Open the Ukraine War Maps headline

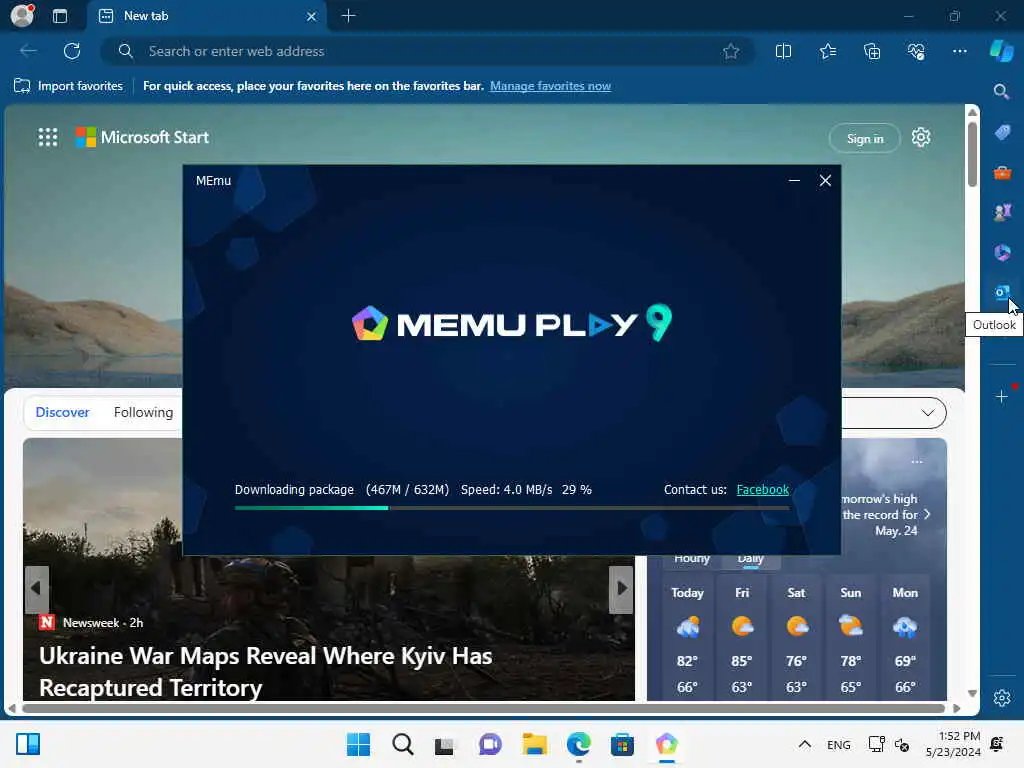(x=265, y=671)
